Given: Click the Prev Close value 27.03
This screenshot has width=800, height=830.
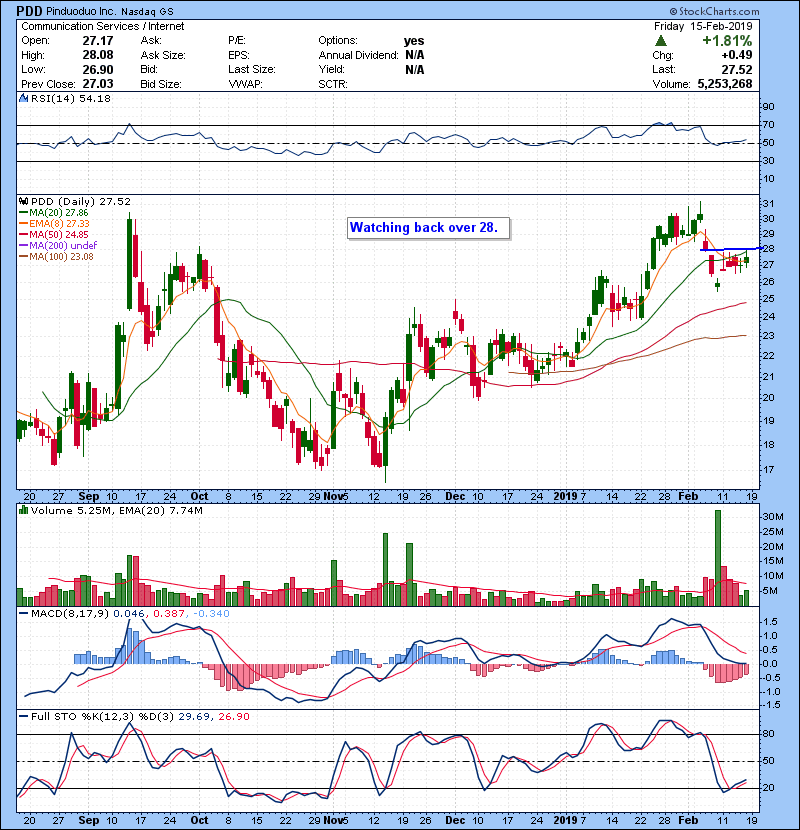Looking at the screenshot, I should (x=98, y=84).
